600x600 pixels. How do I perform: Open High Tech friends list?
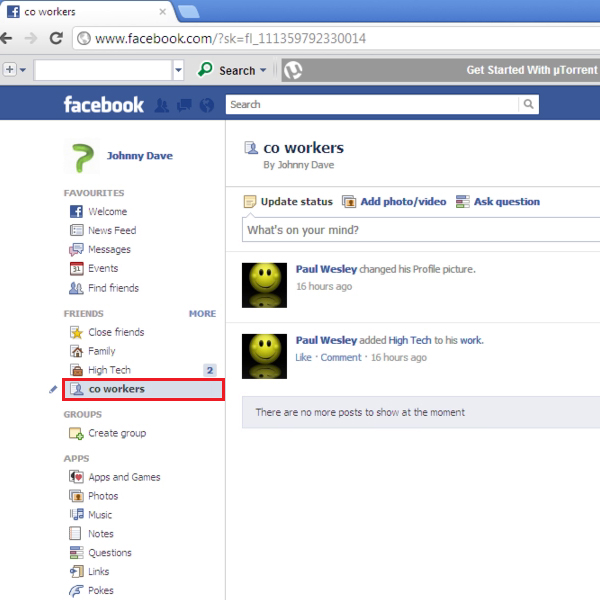(x=109, y=370)
